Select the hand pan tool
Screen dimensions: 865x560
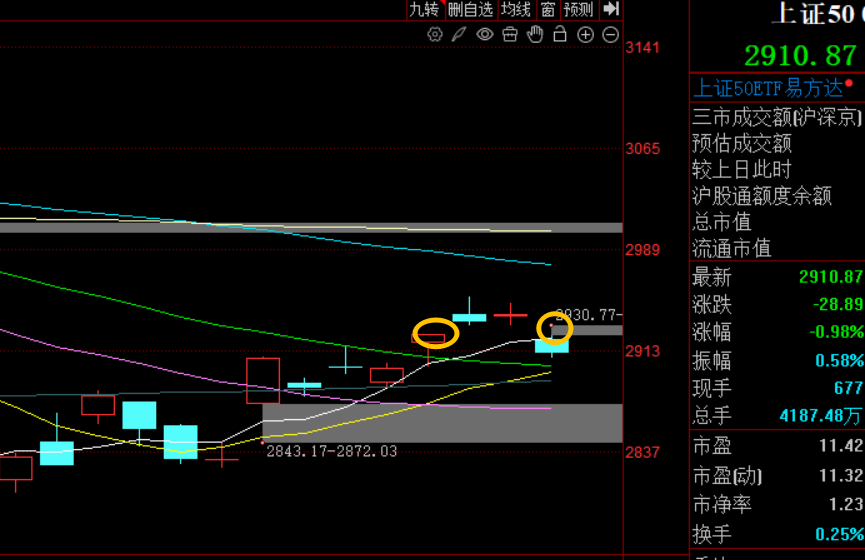point(535,34)
